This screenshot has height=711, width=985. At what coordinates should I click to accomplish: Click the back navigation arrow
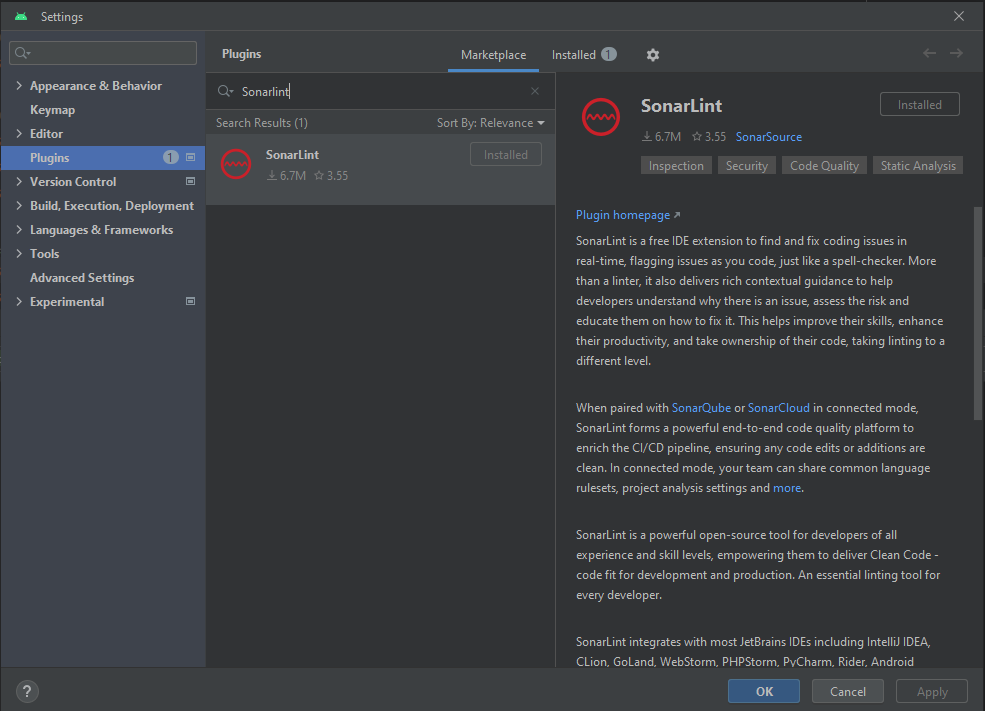click(x=929, y=53)
